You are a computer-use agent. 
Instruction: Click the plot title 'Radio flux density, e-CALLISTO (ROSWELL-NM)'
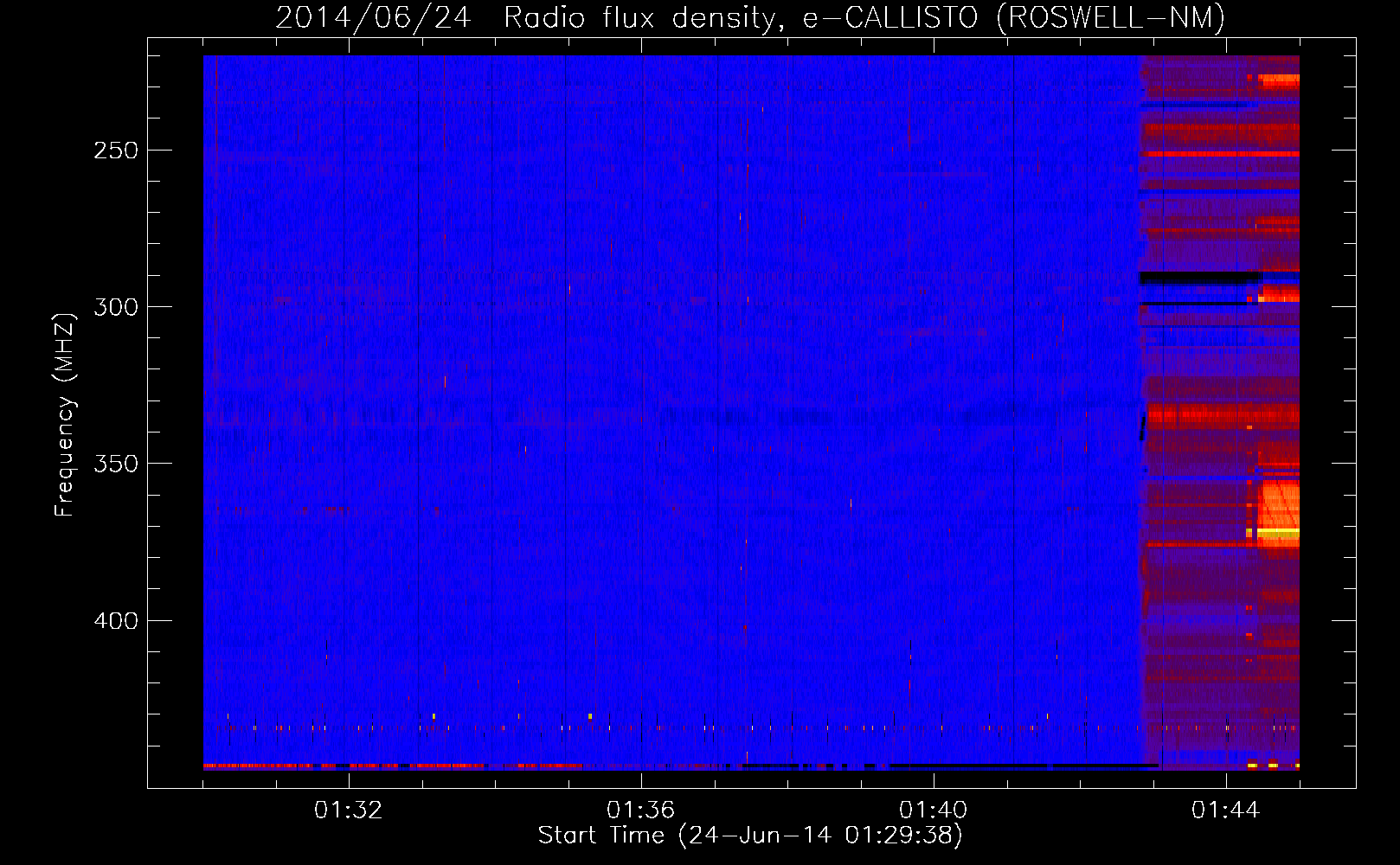tap(864, 18)
